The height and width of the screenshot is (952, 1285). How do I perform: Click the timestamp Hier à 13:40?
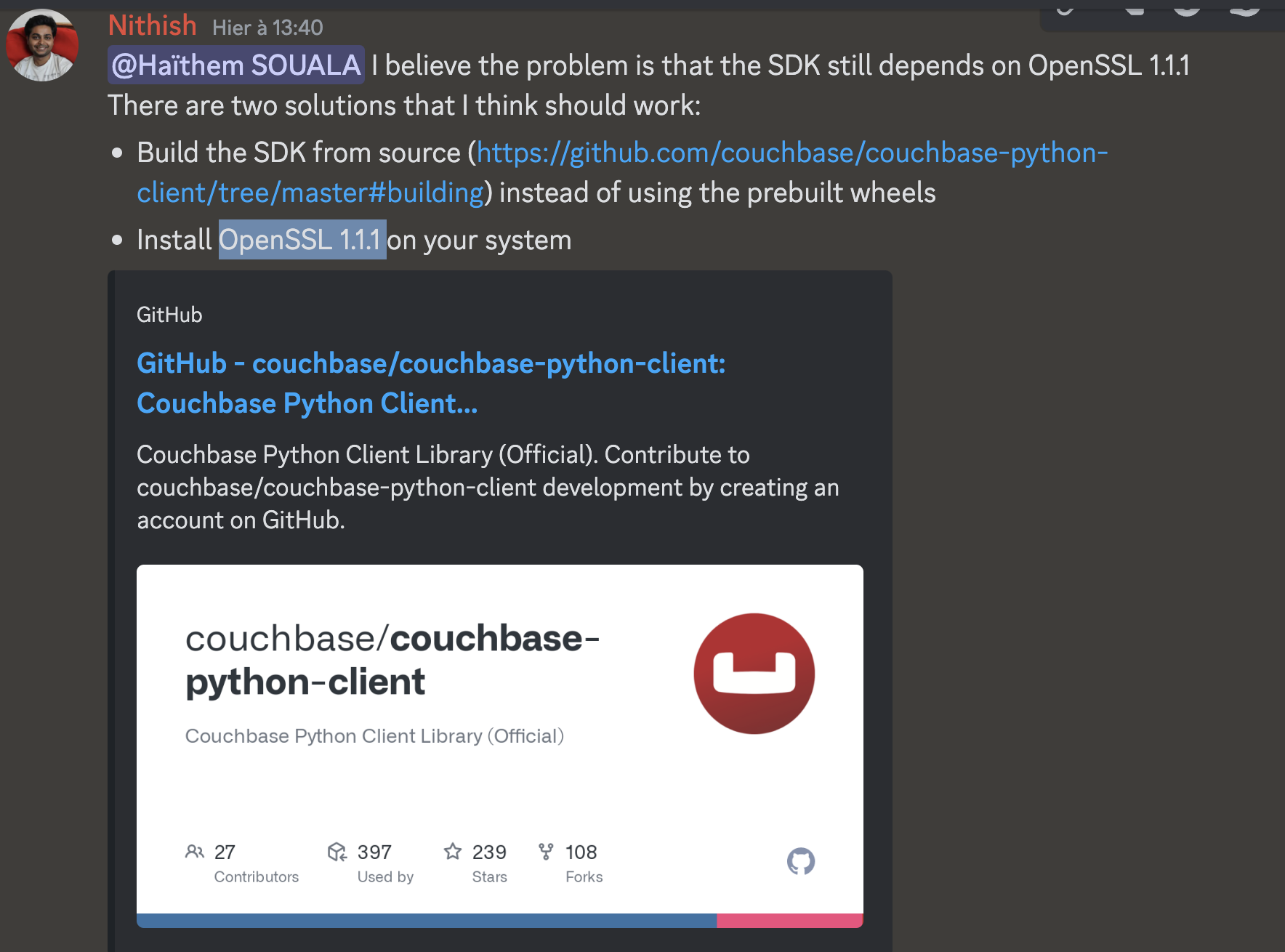267,27
